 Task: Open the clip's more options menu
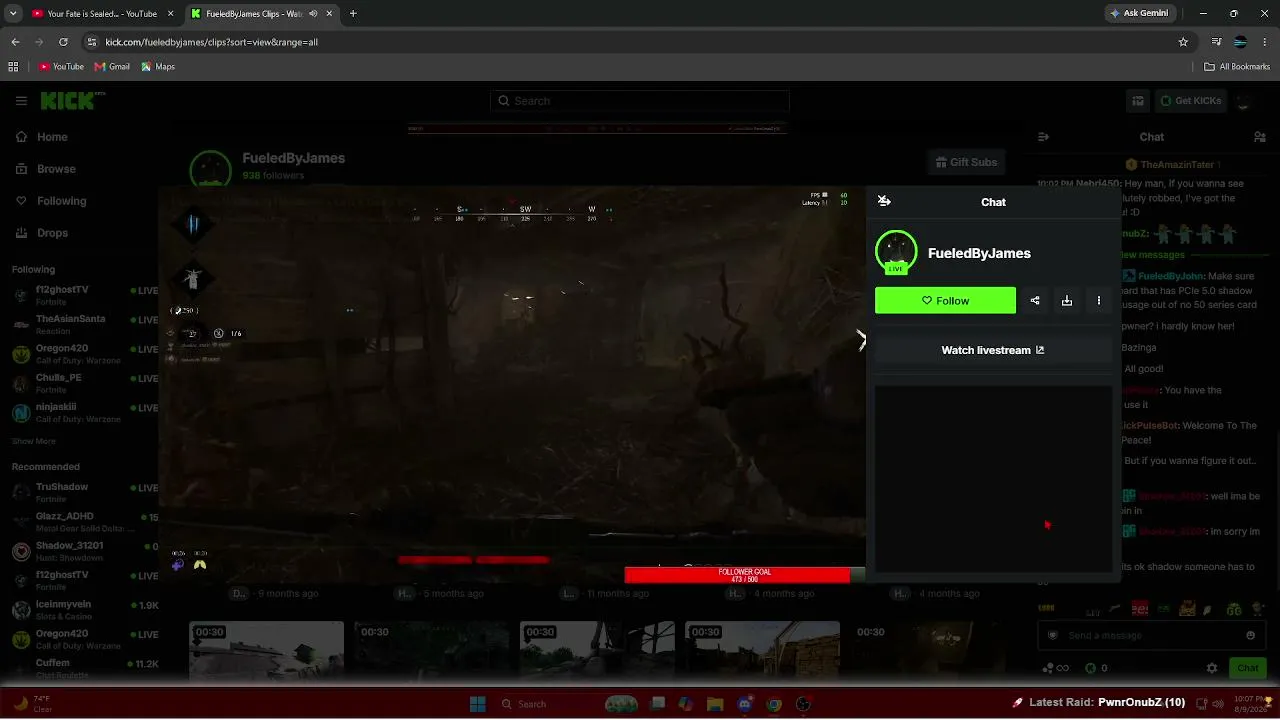(1099, 301)
